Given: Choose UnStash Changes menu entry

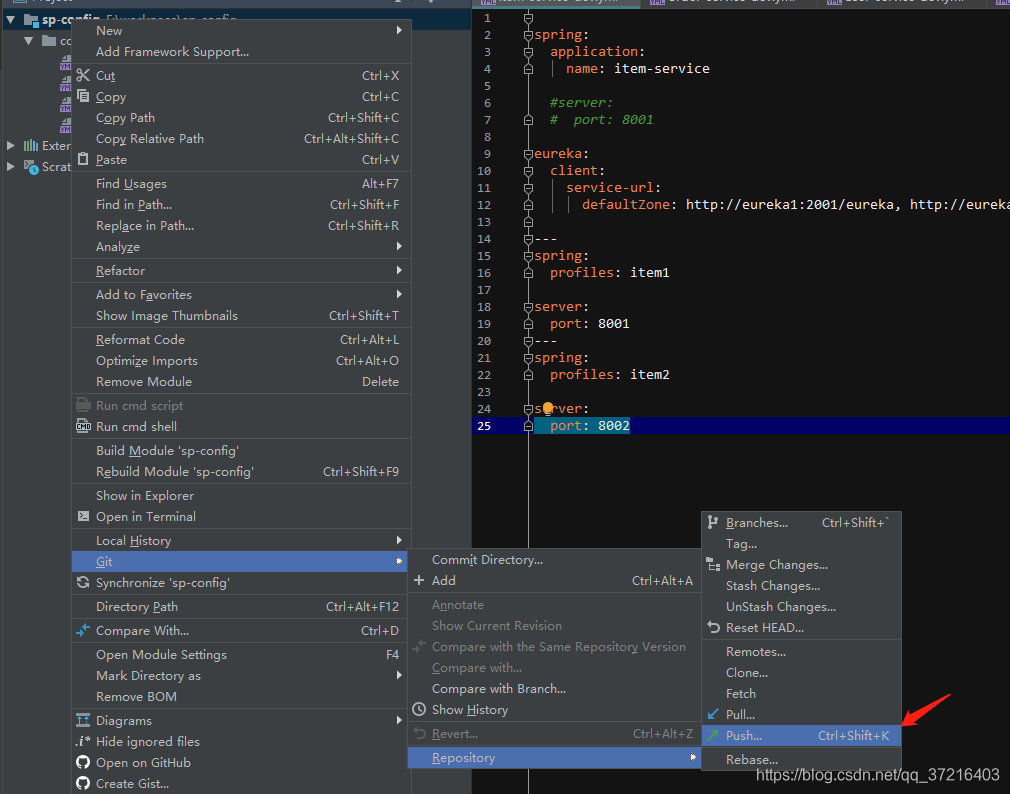Looking at the screenshot, I should [x=801, y=607].
